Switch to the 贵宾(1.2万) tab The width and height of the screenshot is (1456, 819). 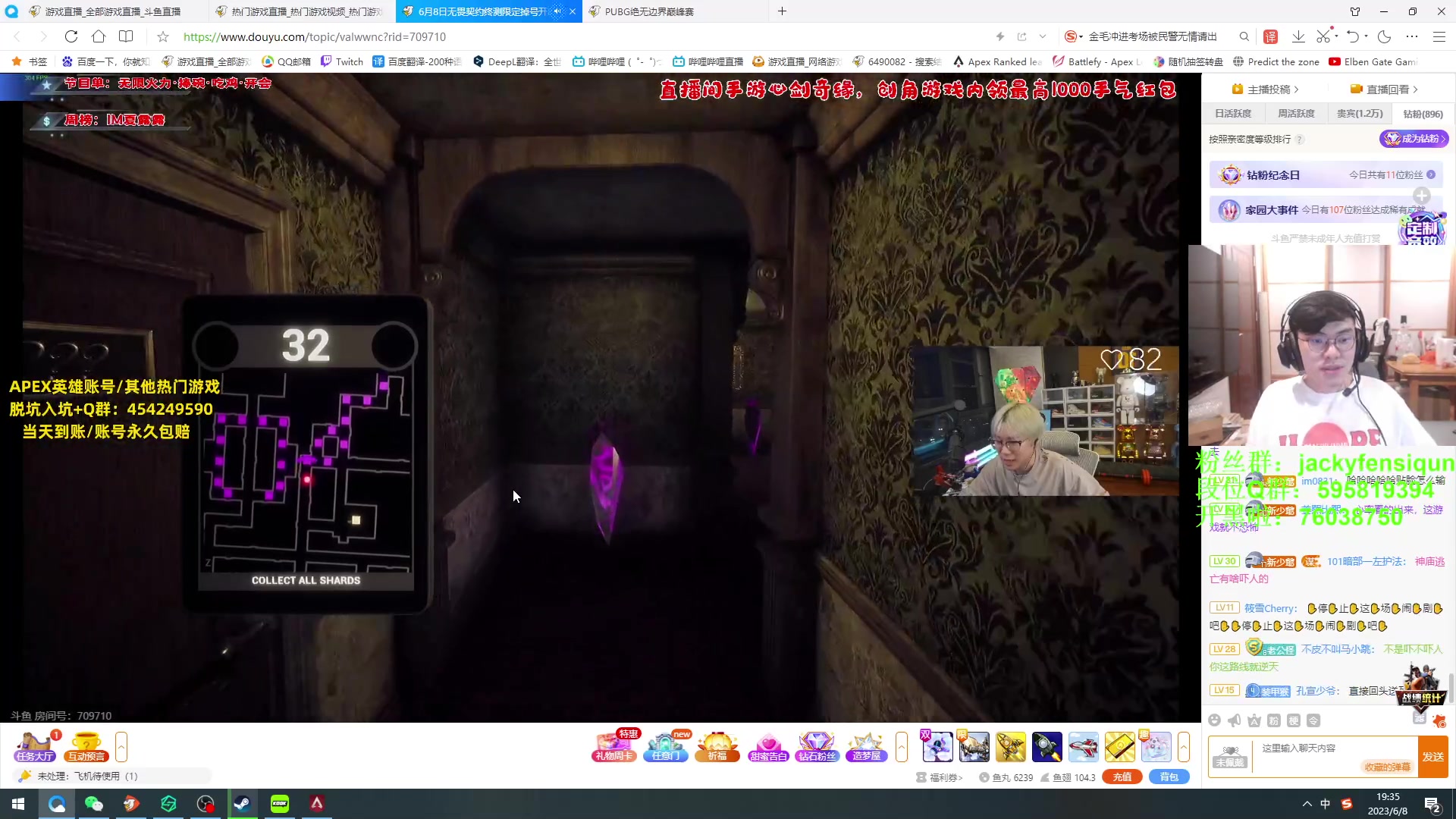1359,114
